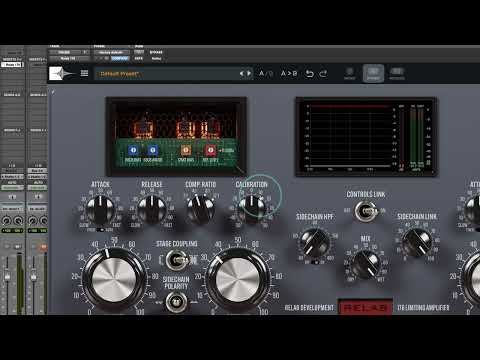The height and width of the screenshot is (360, 480).
Task: Toggle the Sidechain Polarity switch
Action: (176, 302)
